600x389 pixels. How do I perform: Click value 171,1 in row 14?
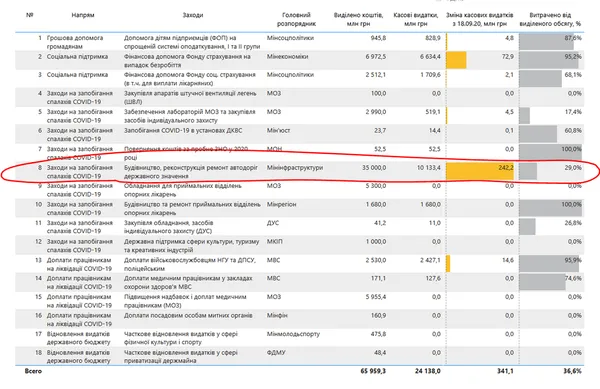point(378,278)
